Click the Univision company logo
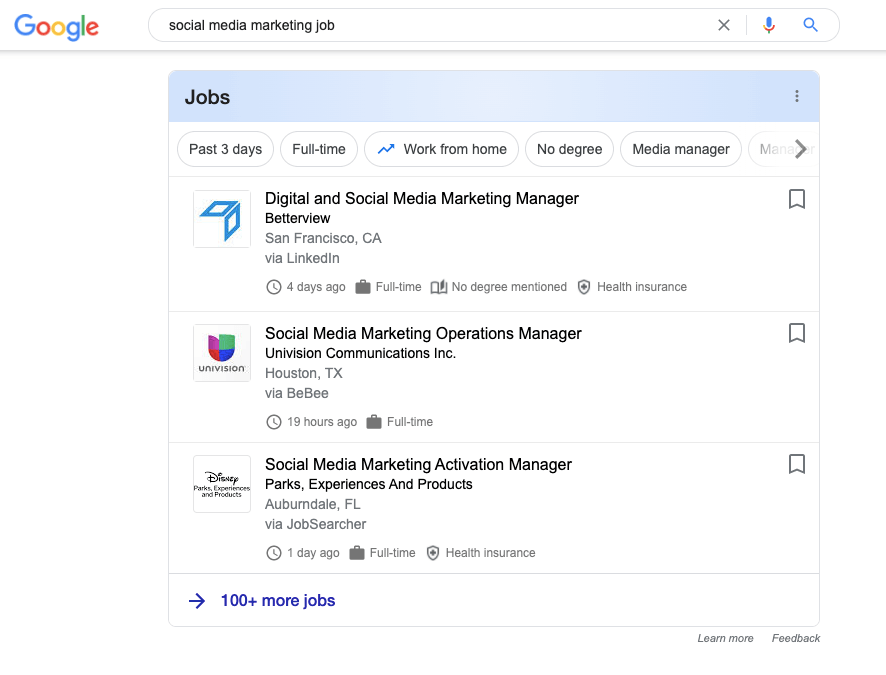886x675 pixels. (x=221, y=352)
